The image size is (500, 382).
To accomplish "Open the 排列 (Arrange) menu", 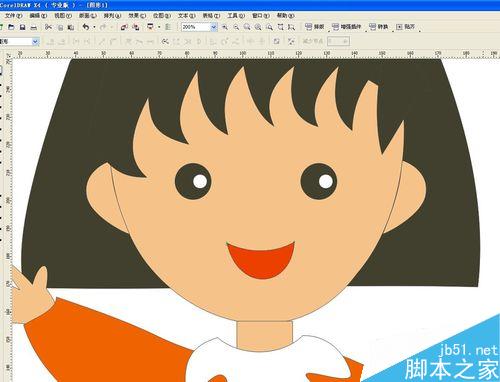I will [112, 16].
